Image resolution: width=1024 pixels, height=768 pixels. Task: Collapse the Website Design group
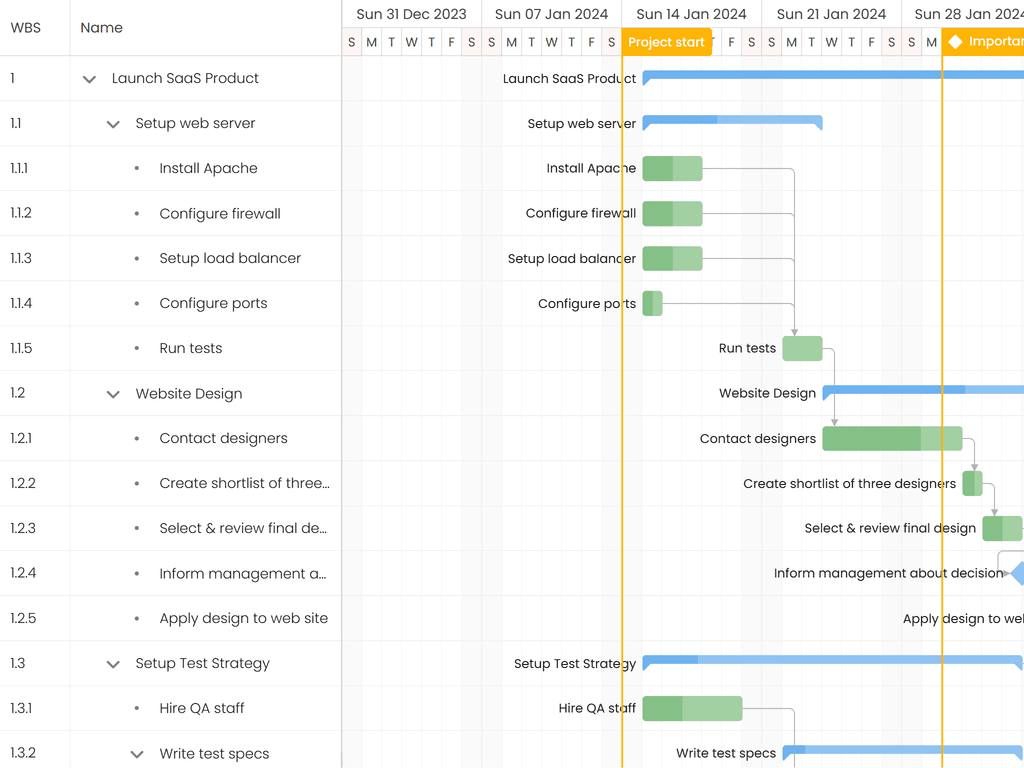click(x=113, y=394)
